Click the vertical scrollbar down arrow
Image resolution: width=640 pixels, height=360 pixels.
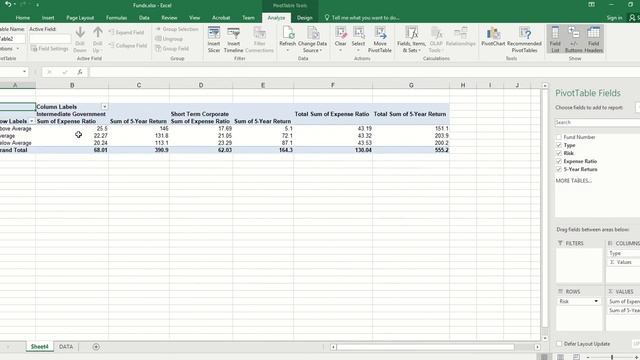(545, 338)
